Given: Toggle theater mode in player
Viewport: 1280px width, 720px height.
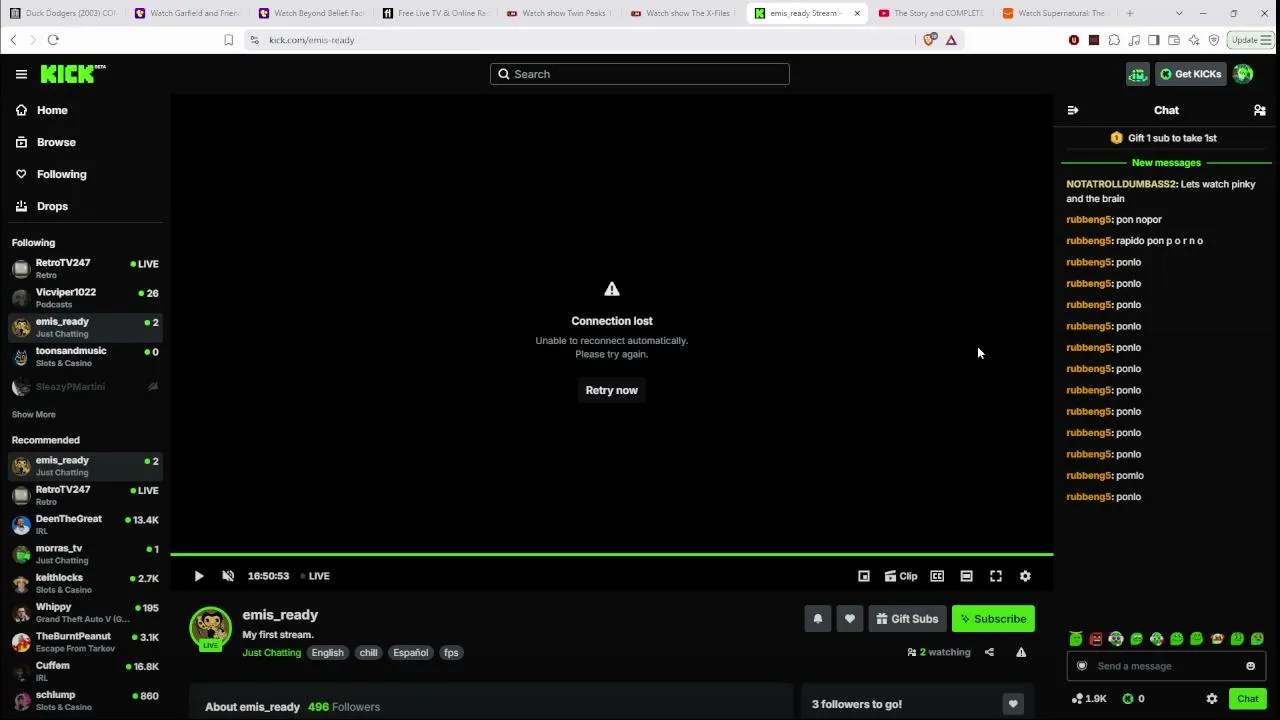Looking at the screenshot, I should [966, 576].
